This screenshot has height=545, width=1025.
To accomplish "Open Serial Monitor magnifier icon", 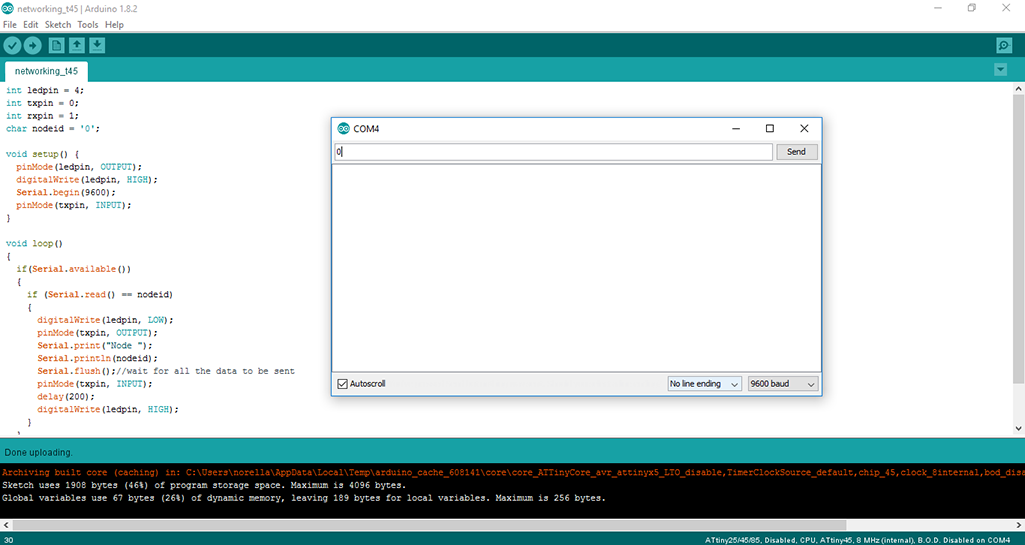I will tap(1004, 45).
